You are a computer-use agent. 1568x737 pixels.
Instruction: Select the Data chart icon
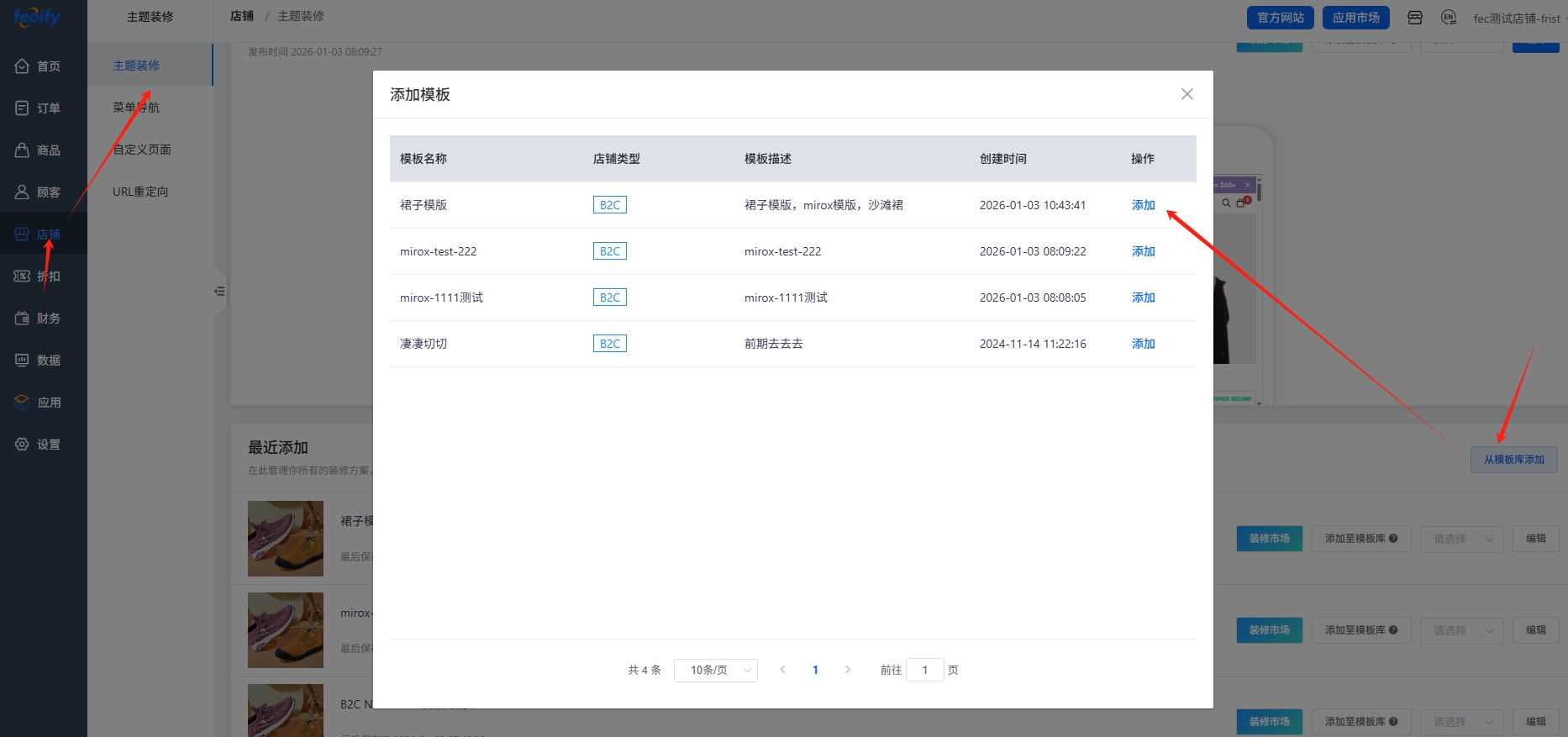click(x=23, y=361)
